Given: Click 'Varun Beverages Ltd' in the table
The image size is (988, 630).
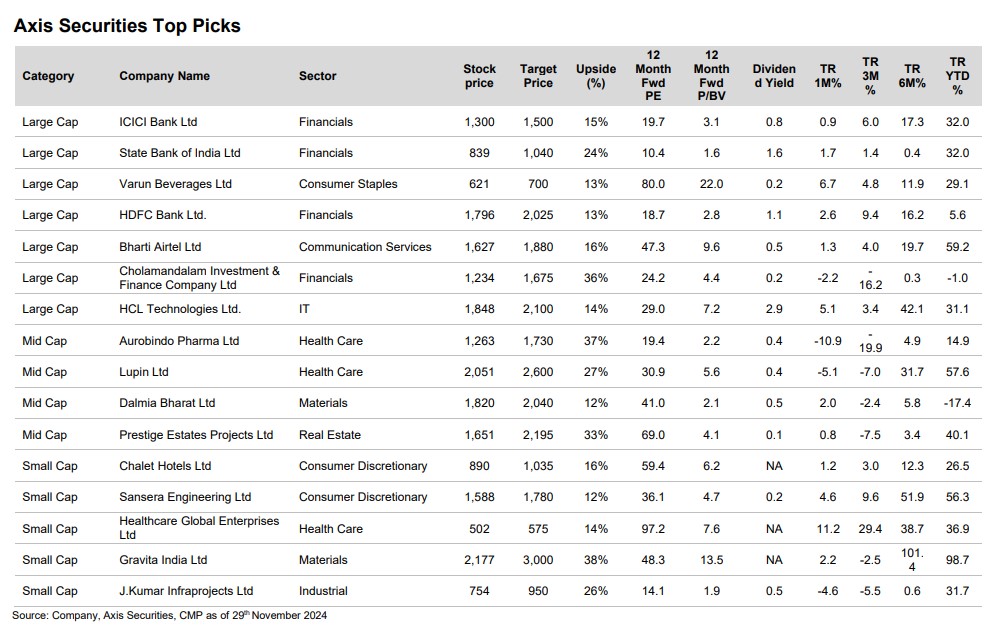Looking at the screenshot, I should [175, 184].
